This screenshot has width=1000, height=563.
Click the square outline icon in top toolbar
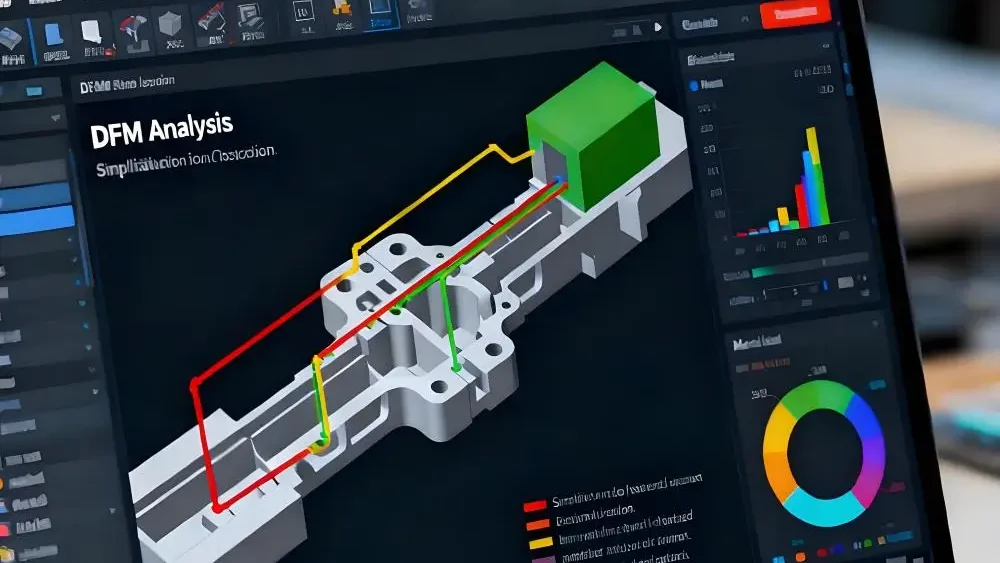(x=302, y=13)
